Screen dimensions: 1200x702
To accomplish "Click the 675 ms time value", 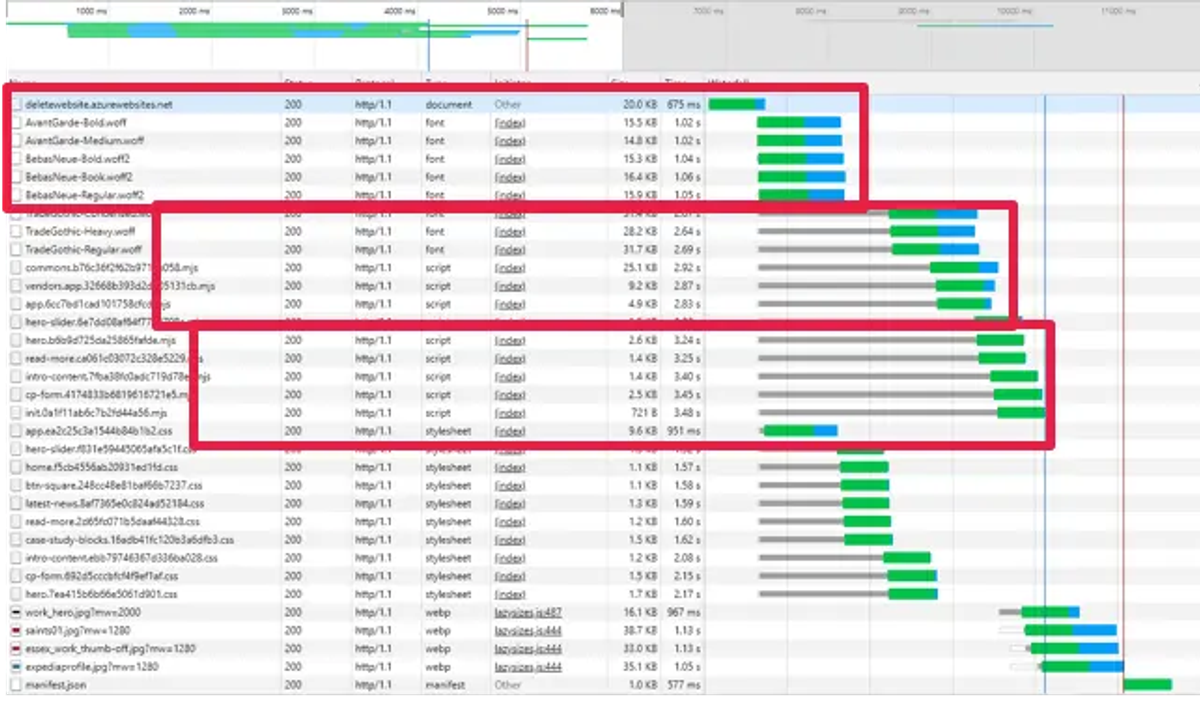I will click(683, 104).
